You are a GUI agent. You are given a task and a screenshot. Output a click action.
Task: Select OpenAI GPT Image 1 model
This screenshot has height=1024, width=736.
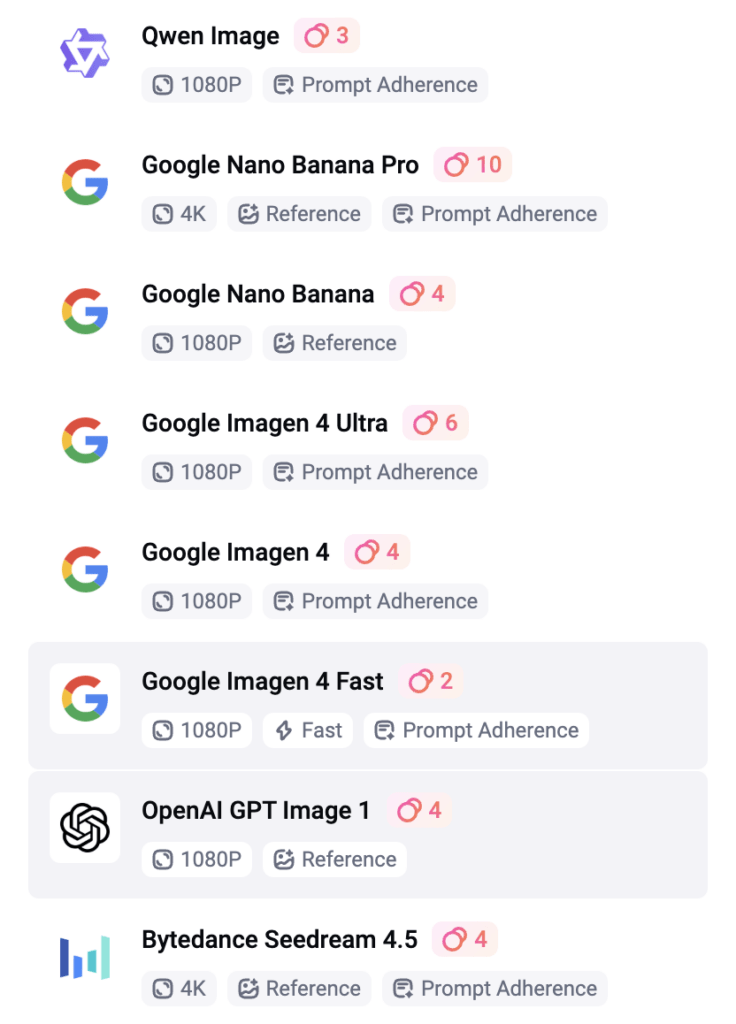click(256, 810)
